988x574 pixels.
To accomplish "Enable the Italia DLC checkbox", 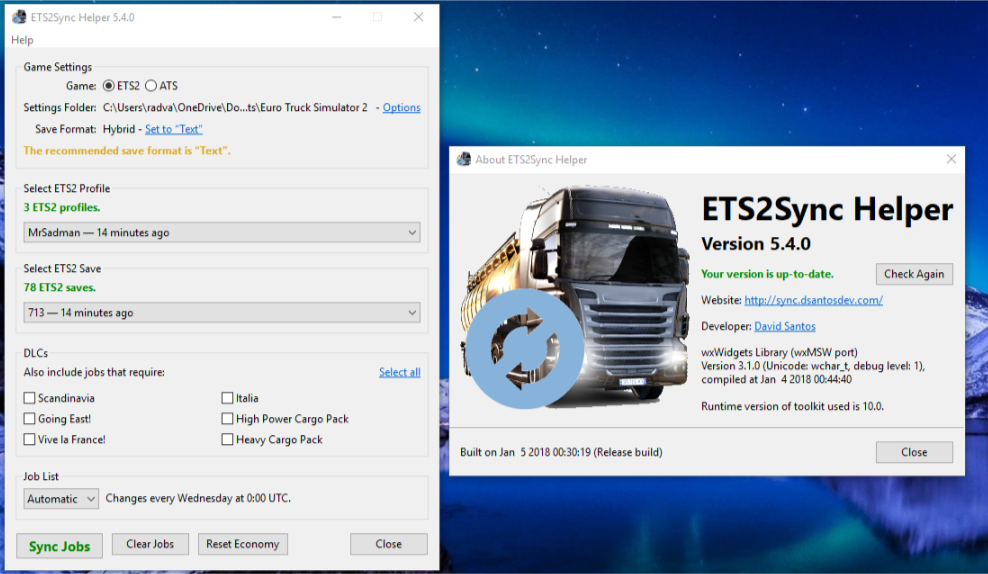I will tap(227, 398).
